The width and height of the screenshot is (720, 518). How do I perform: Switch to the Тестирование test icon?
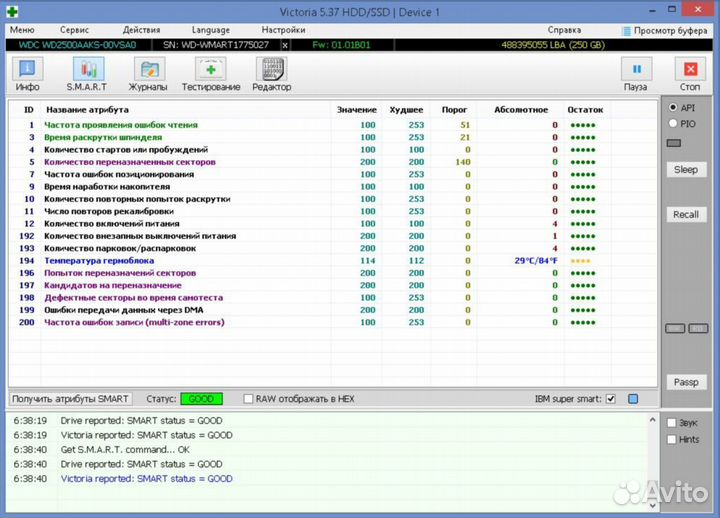coord(210,74)
